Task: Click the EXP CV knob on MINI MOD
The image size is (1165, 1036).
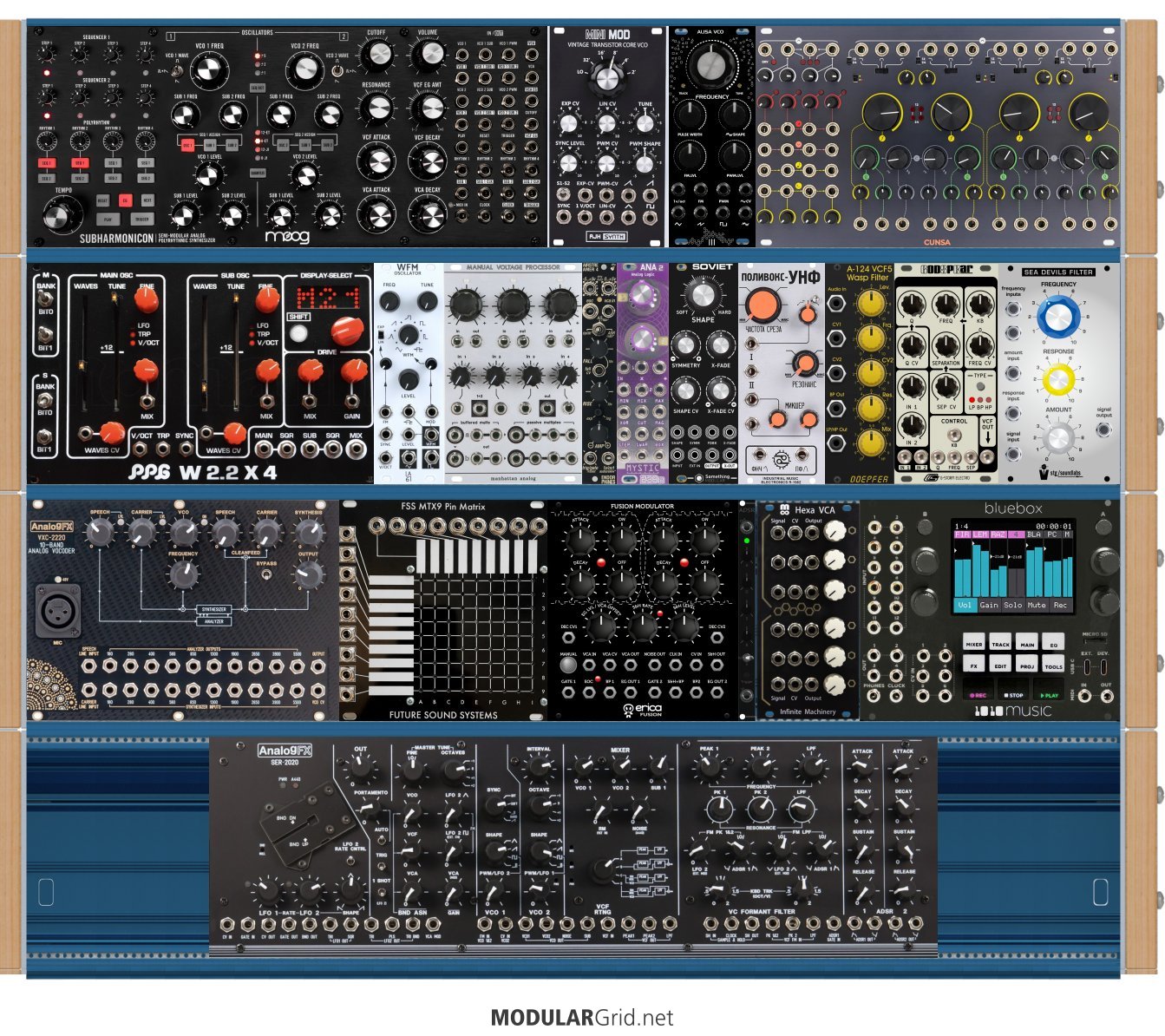Action: pos(568,124)
